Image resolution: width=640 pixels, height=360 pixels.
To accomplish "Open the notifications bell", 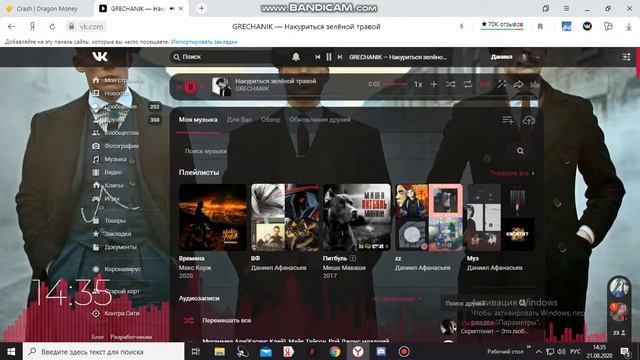I will coord(296,57).
